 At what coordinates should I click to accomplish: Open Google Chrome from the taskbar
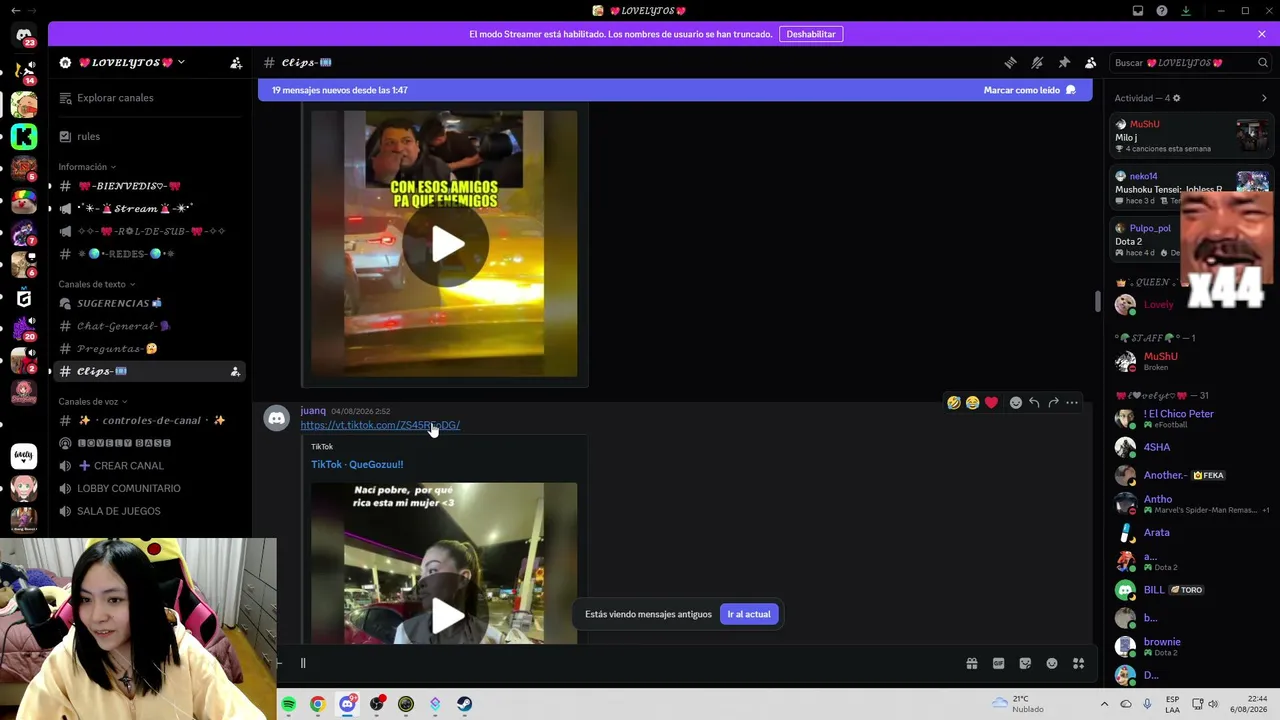317,704
